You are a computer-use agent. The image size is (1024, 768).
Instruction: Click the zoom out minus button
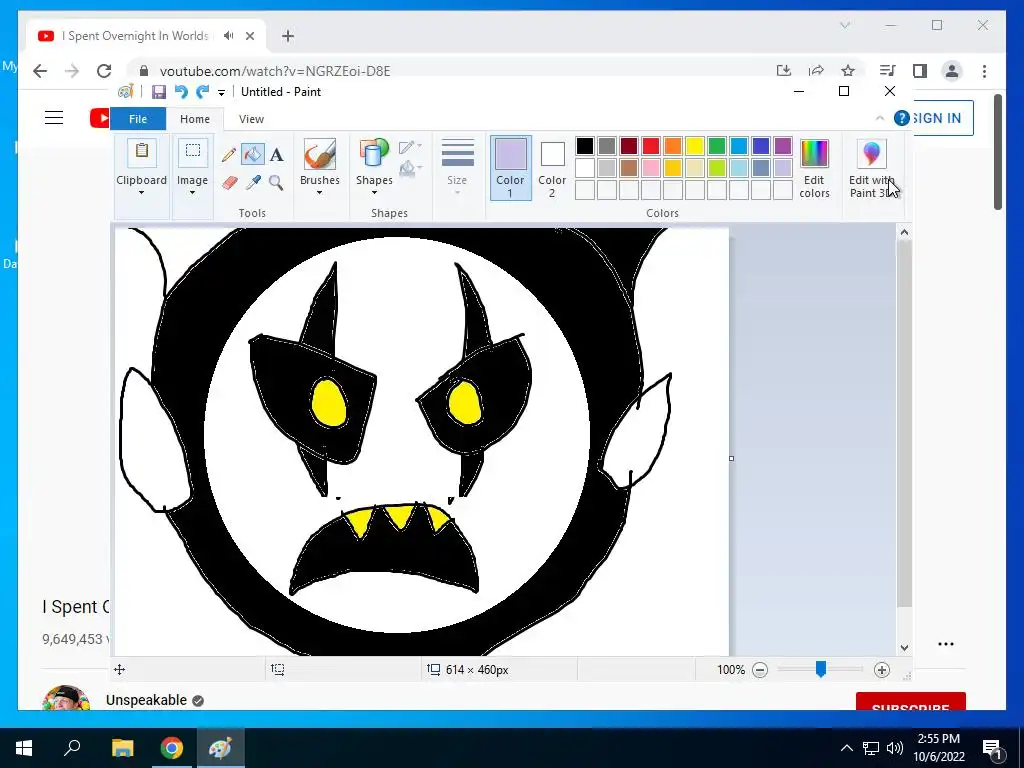(760, 669)
